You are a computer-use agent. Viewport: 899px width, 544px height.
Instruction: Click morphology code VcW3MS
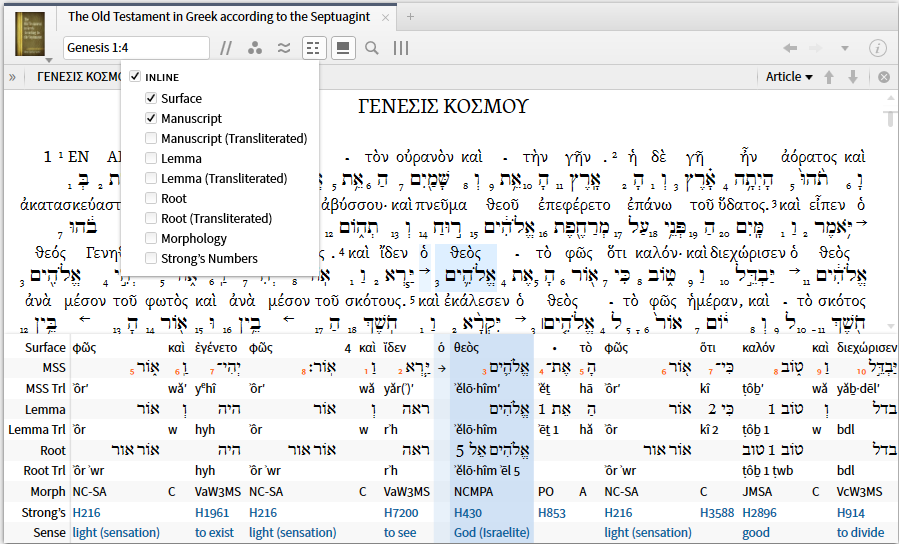(x=859, y=492)
